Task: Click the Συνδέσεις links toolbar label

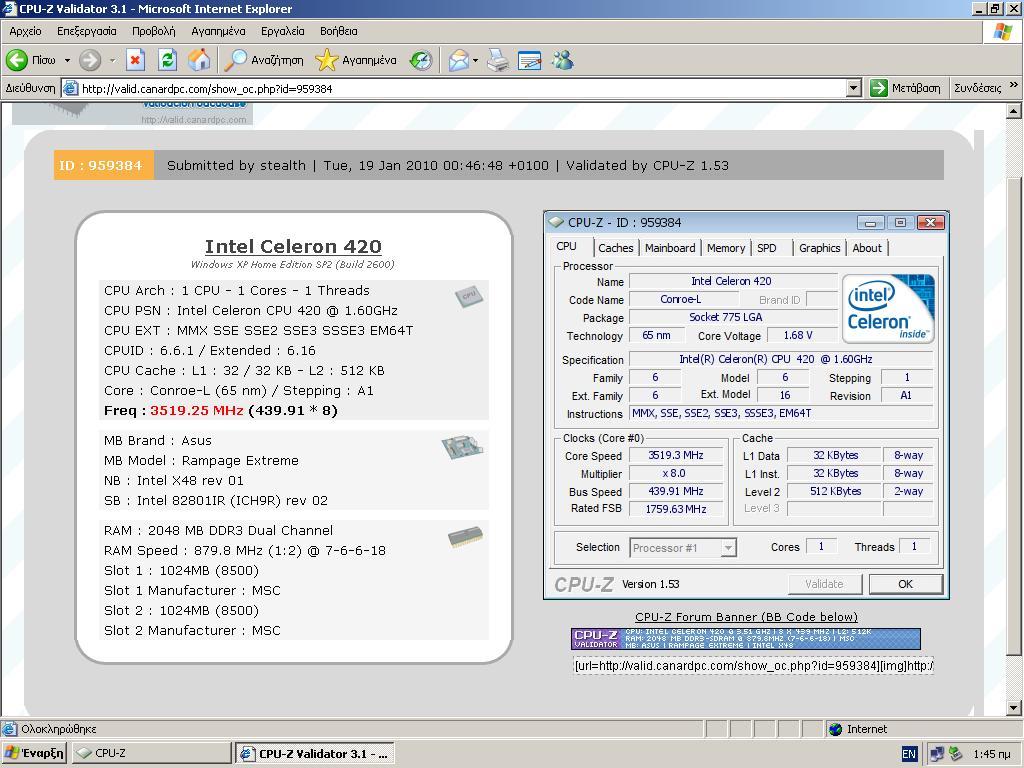Action: pyautogui.click(x=977, y=88)
